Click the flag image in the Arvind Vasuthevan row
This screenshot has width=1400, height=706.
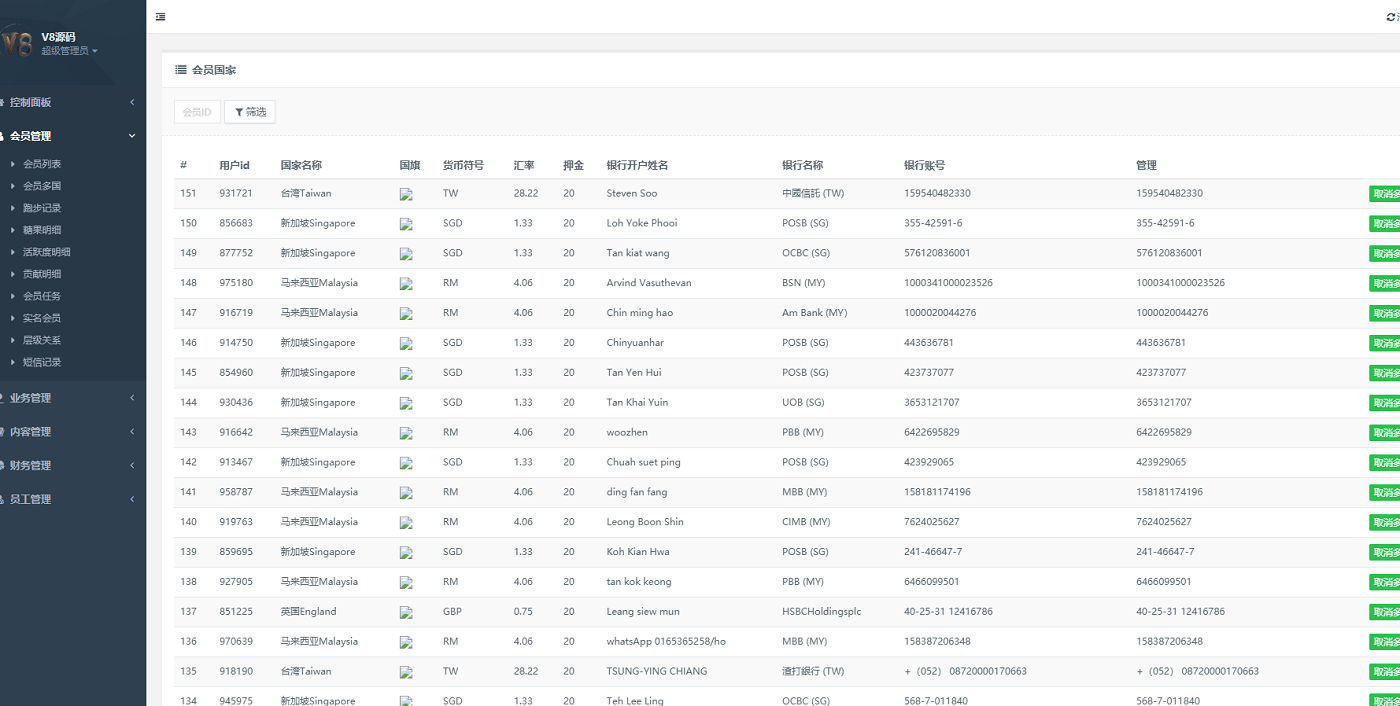(x=406, y=285)
